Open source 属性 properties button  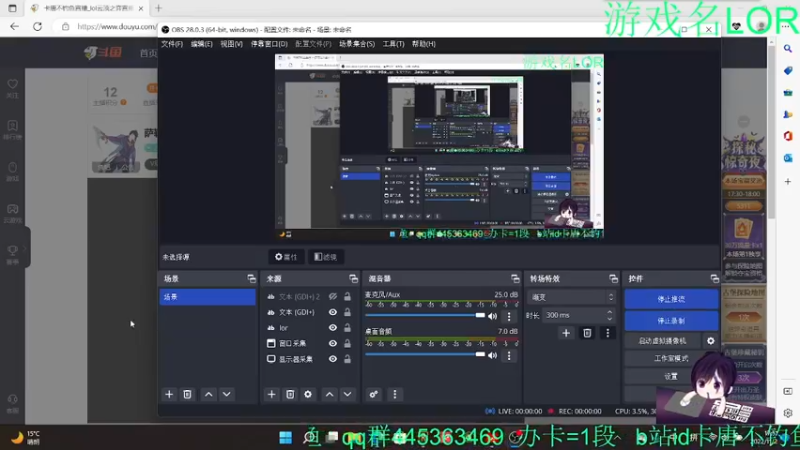[286, 257]
